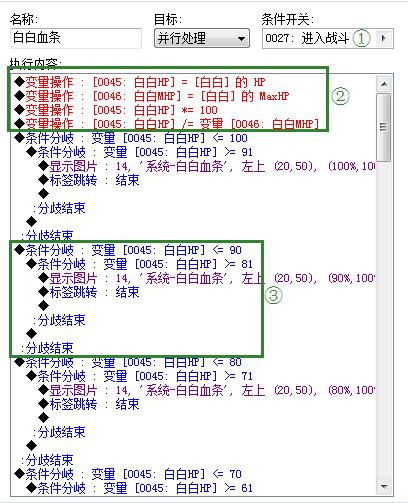Select line 变量操作 [0046: 白白MHP] = [白白] 的 MaxHP
This screenshot has height=503, width=408.
click(152, 96)
